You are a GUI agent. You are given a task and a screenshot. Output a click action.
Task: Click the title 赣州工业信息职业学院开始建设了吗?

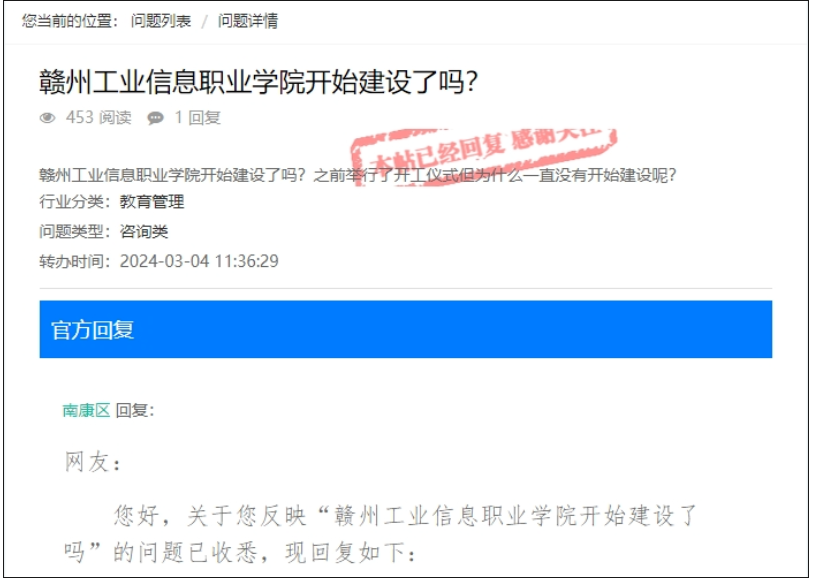pyautogui.click(x=258, y=82)
